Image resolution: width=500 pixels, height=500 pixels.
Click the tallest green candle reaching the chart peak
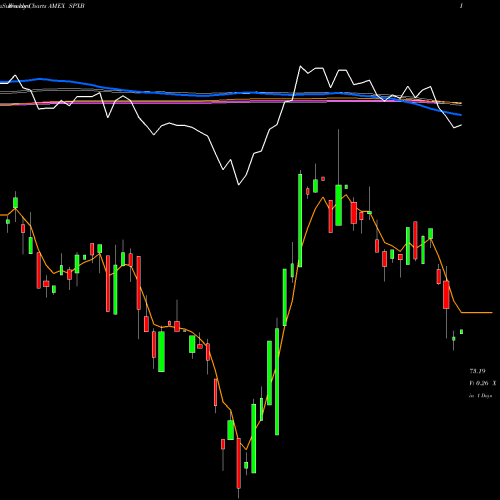300,220
